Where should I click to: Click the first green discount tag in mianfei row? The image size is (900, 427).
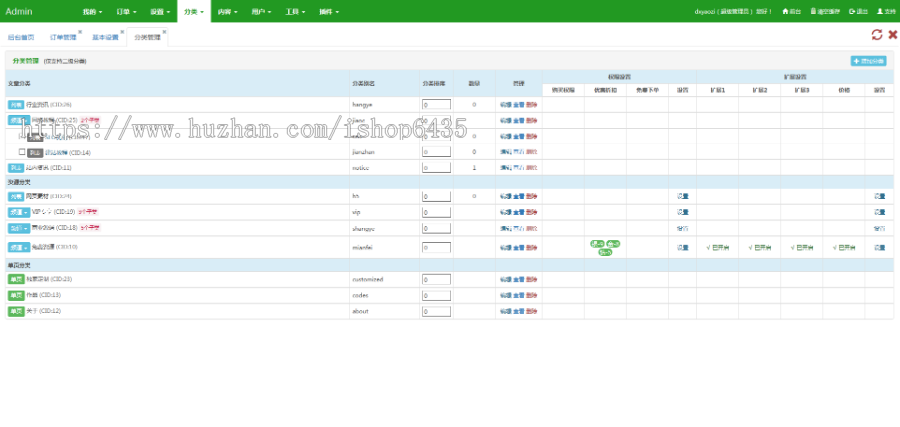(598, 244)
